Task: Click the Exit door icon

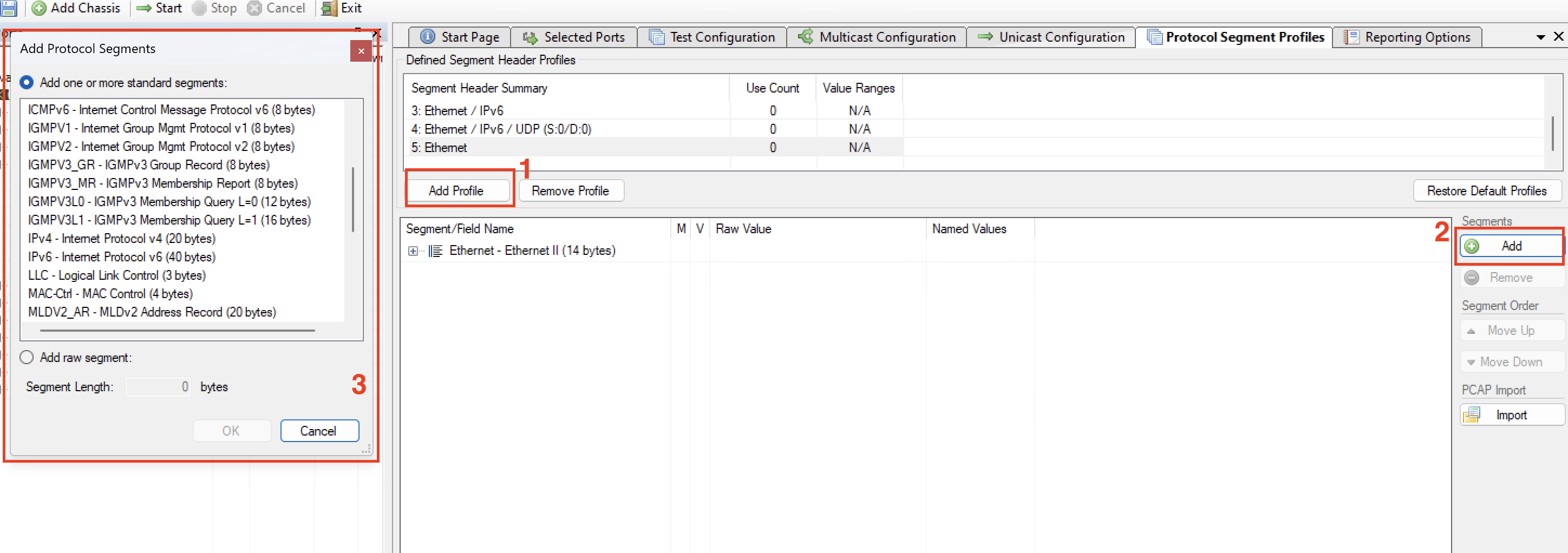Action: 329,9
